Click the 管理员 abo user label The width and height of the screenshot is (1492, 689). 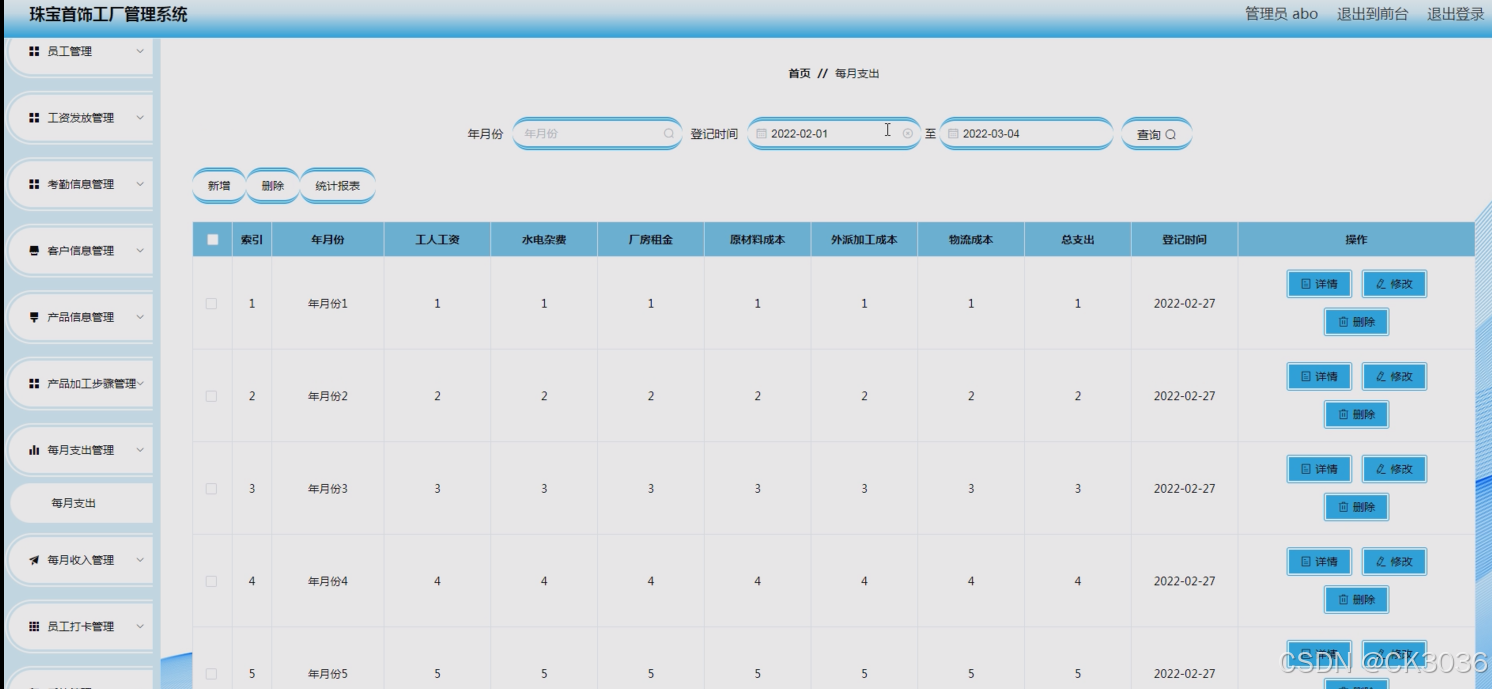click(x=1281, y=14)
